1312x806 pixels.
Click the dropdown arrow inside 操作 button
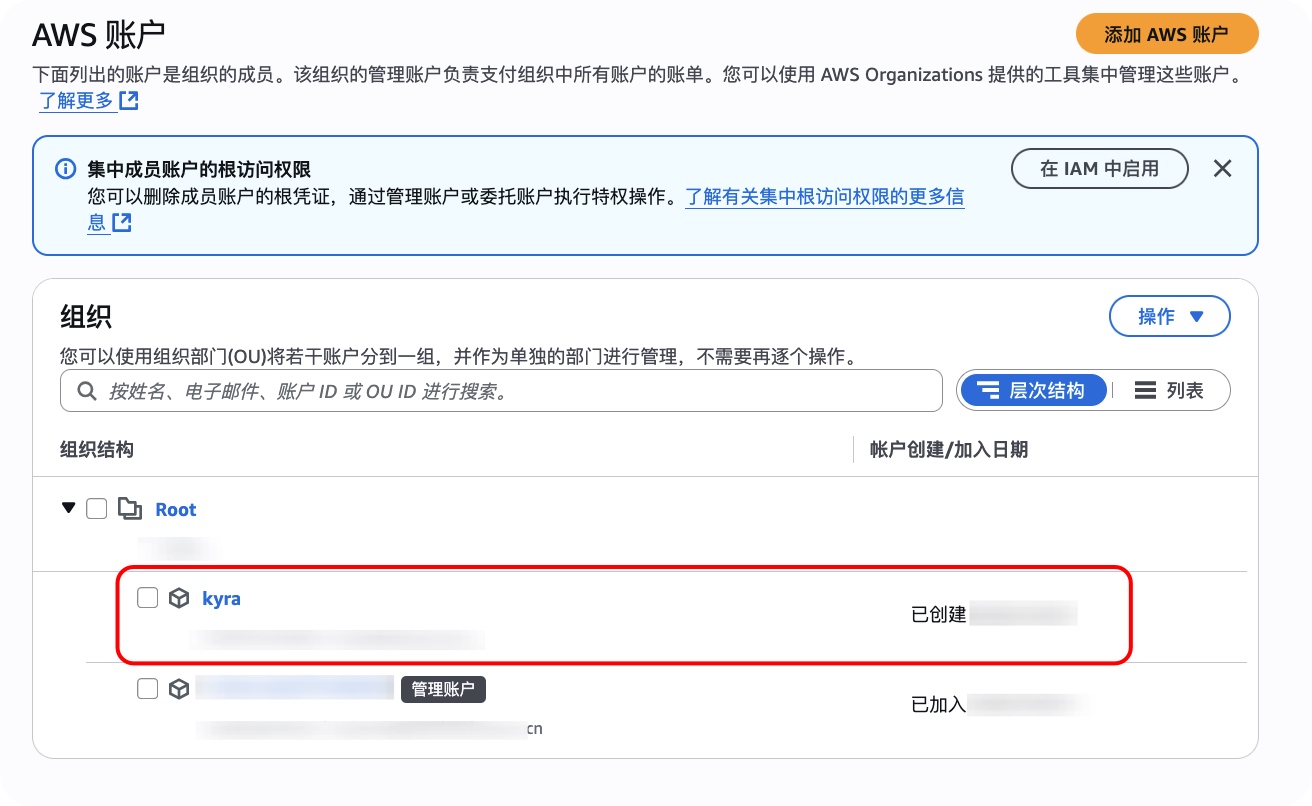point(1196,317)
